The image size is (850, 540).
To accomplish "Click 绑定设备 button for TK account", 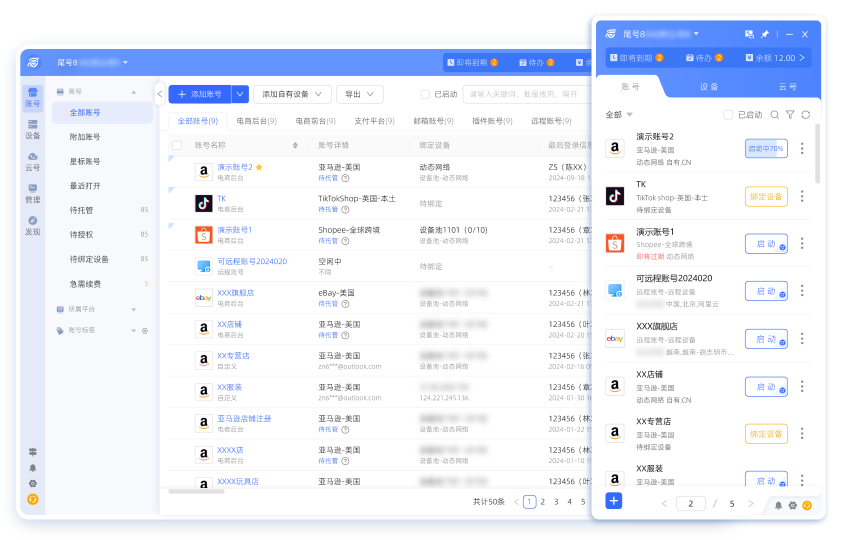I will [766, 197].
